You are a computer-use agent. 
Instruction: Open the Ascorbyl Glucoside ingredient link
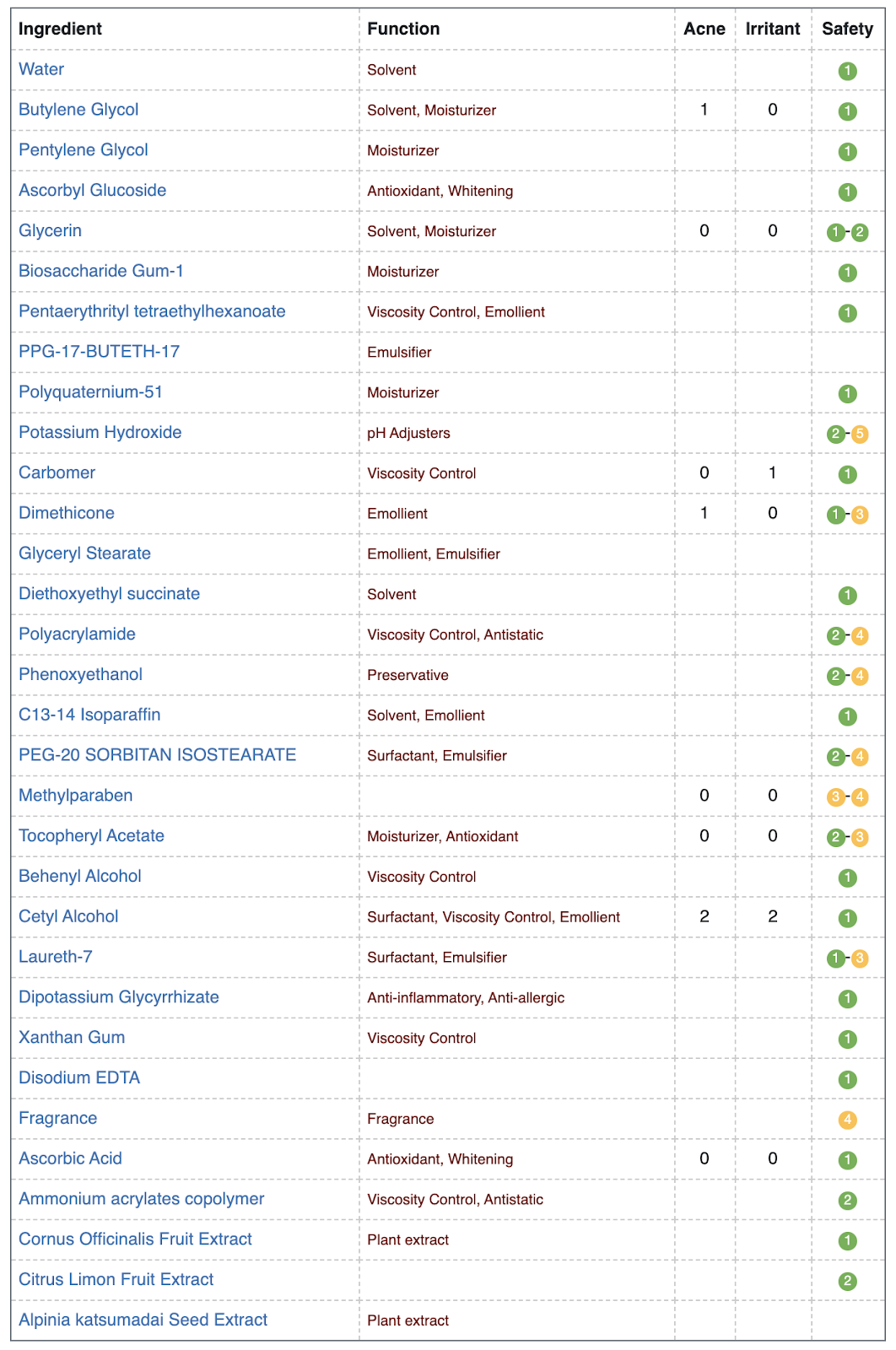93,190
